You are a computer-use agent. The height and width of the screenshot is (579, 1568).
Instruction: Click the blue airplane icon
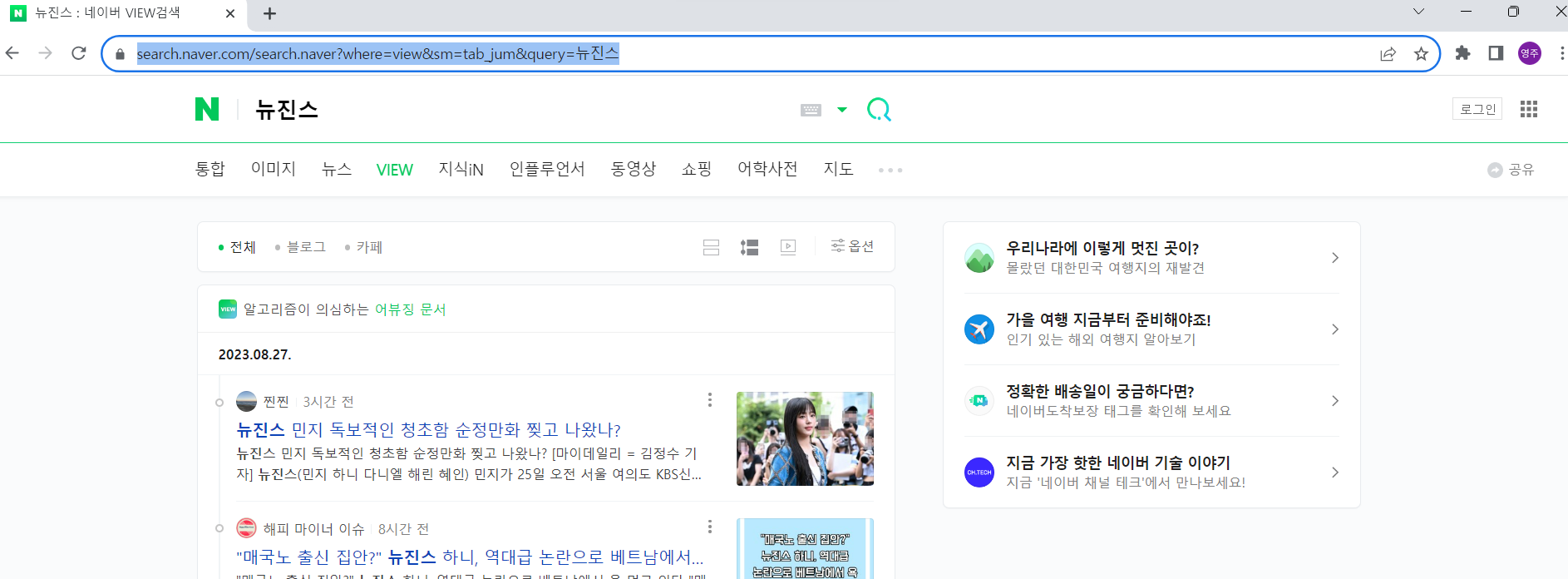coord(979,329)
